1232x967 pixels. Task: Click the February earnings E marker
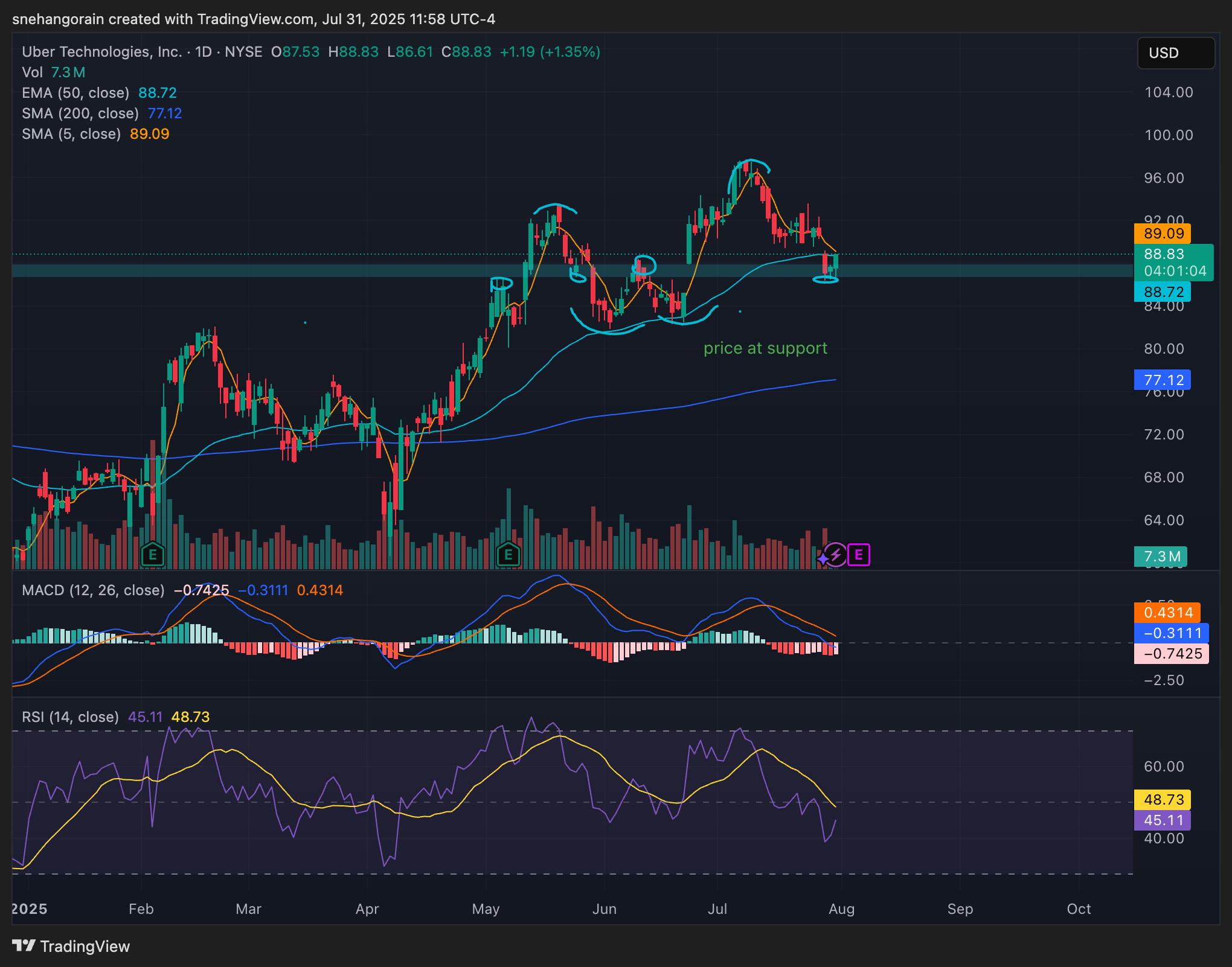(x=152, y=554)
